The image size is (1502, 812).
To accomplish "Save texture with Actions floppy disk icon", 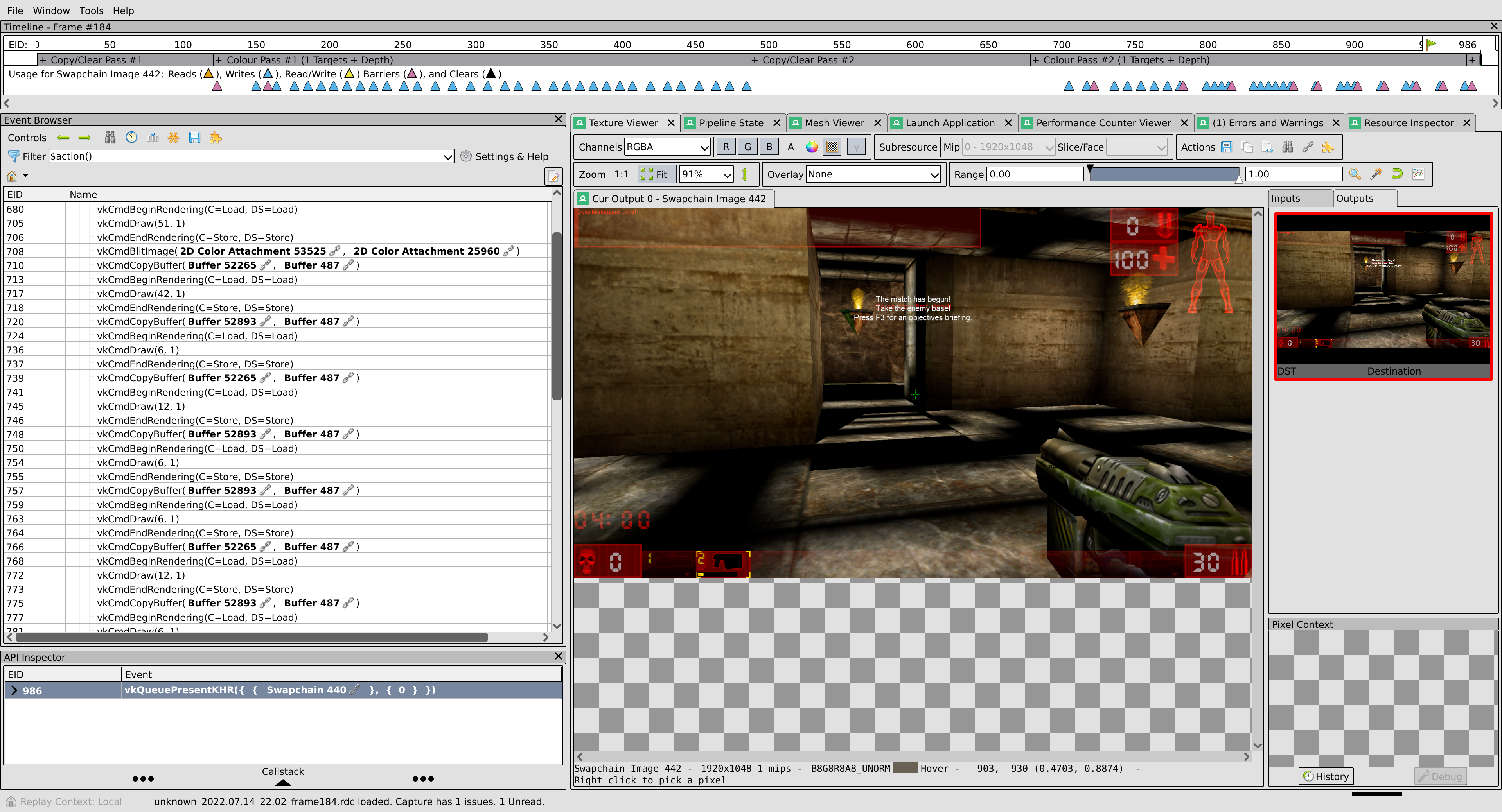I will click(1227, 147).
